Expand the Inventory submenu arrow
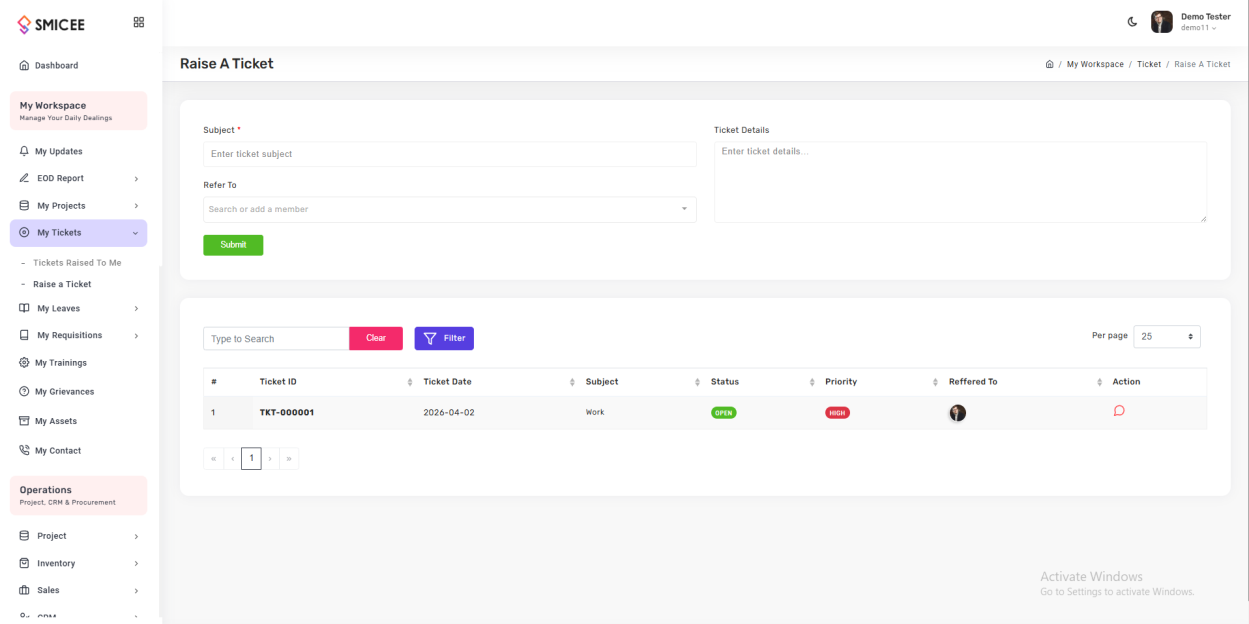This screenshot has height=624, width=1249. click(136, 564)
